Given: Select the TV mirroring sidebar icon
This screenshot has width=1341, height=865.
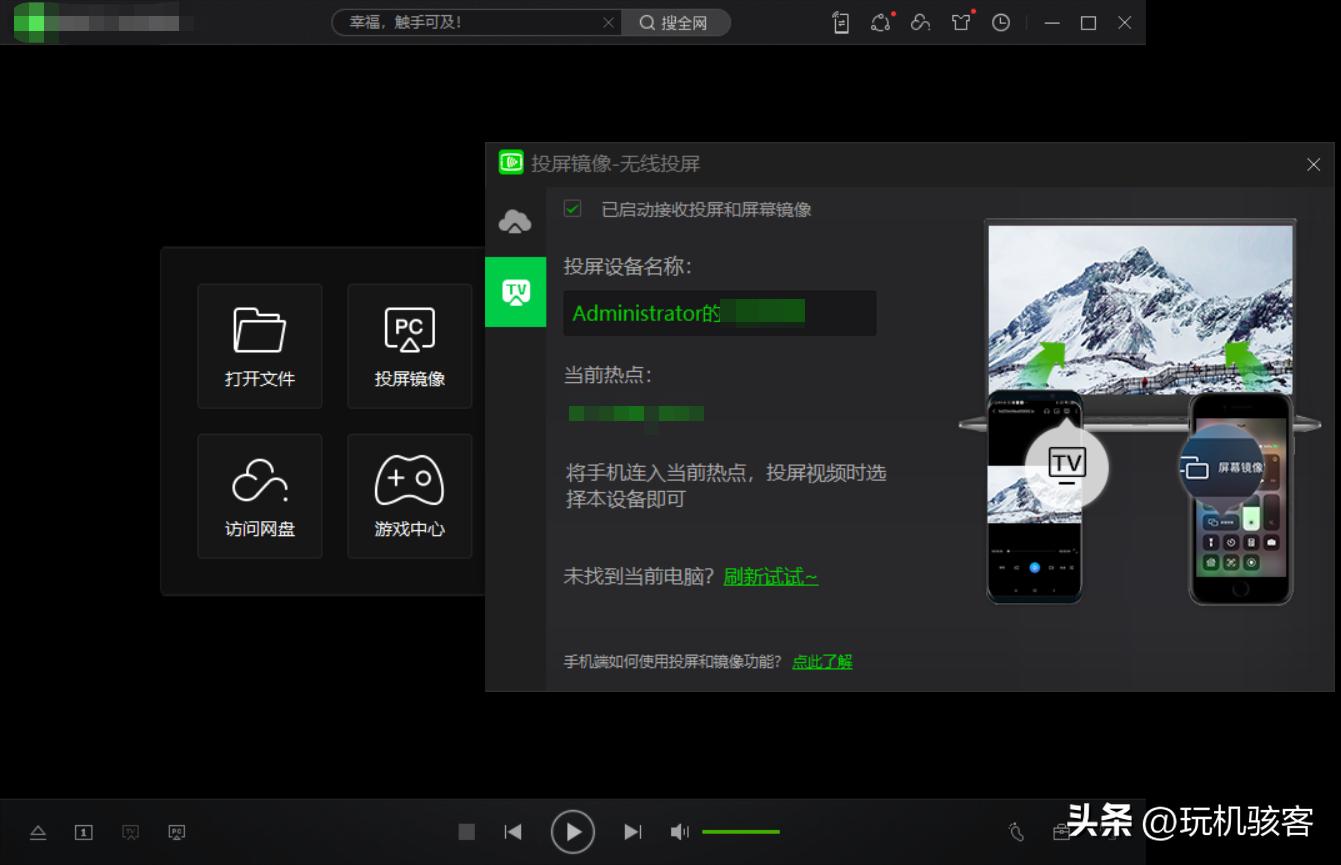Looking at the screenshot, I should point(515,292).
